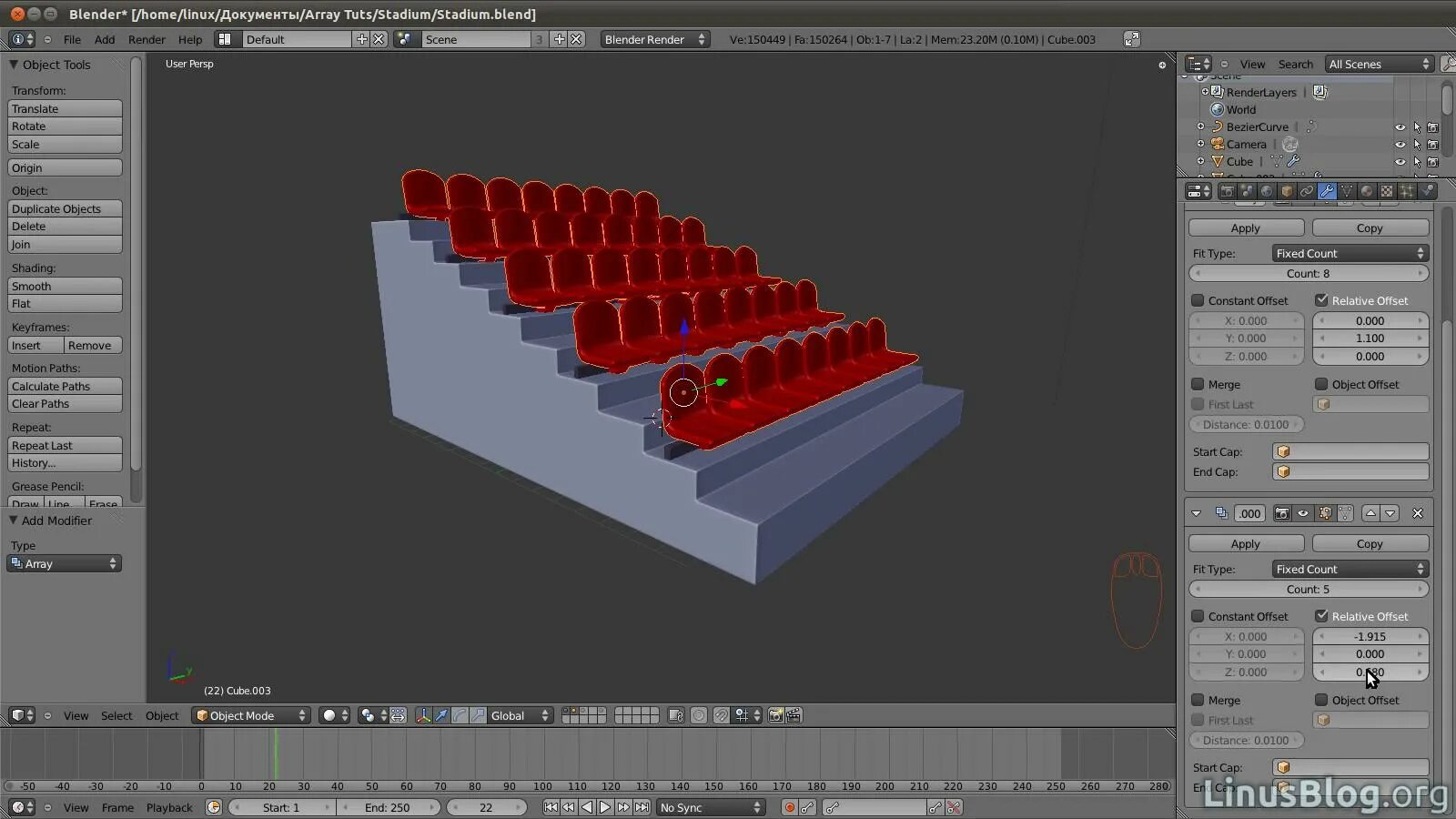This screenshot has width=1456, height=819.
Task: Open the All Scenes outliner dropdown
Action: point(1380,64)
